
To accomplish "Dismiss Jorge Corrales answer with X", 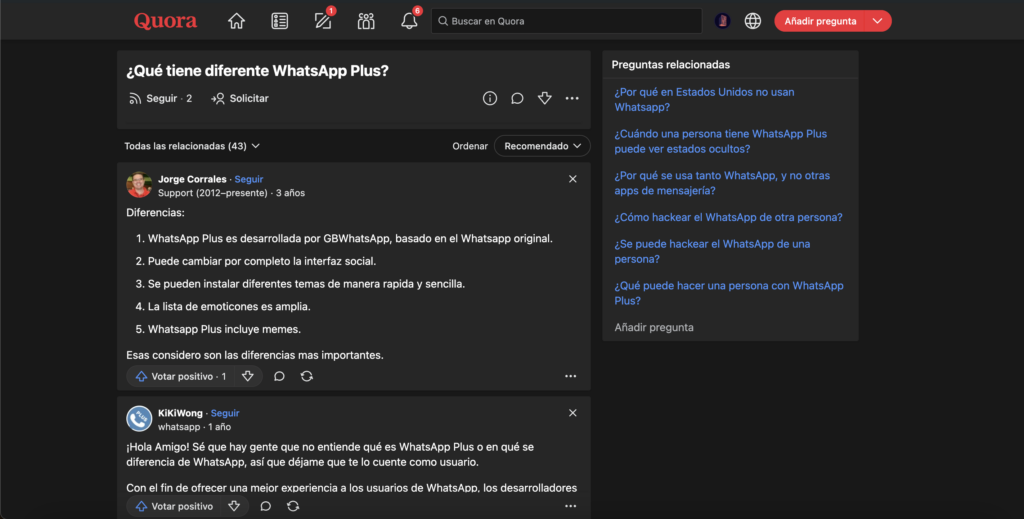I will point(573,179).
